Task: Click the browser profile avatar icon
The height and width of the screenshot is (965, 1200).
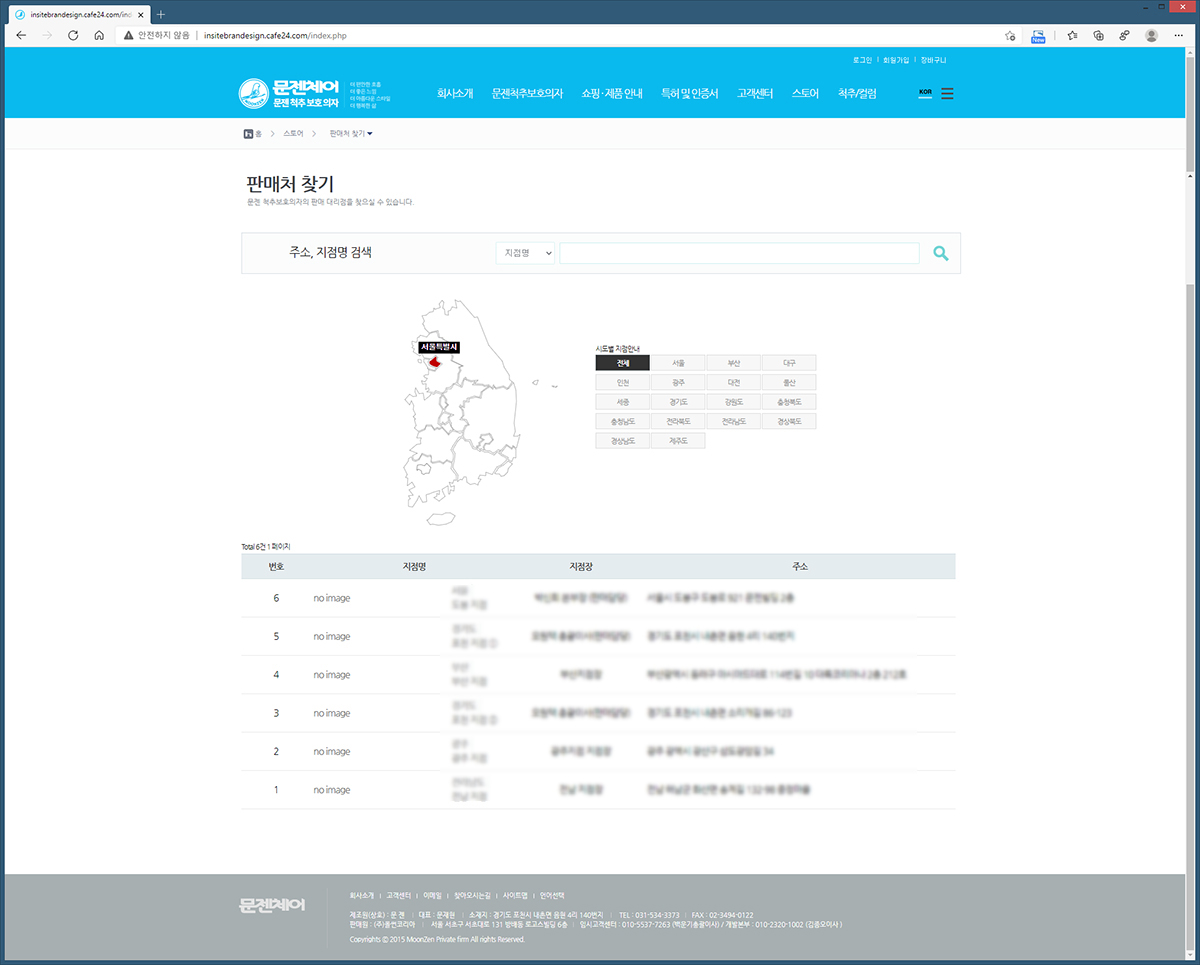Action: 1151,35
